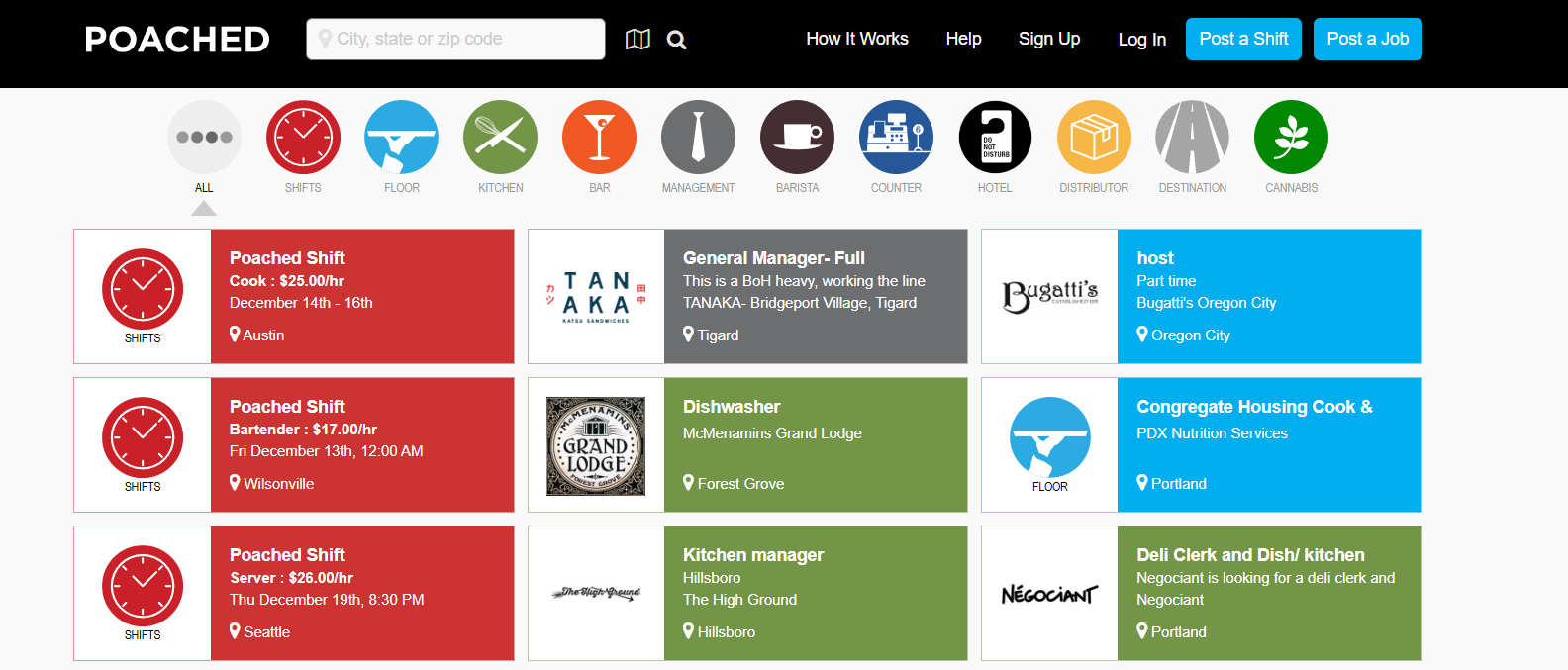Filter by DESTINATION road icon
This screenshot has width=1568, height=670.
coord(1193,137)
